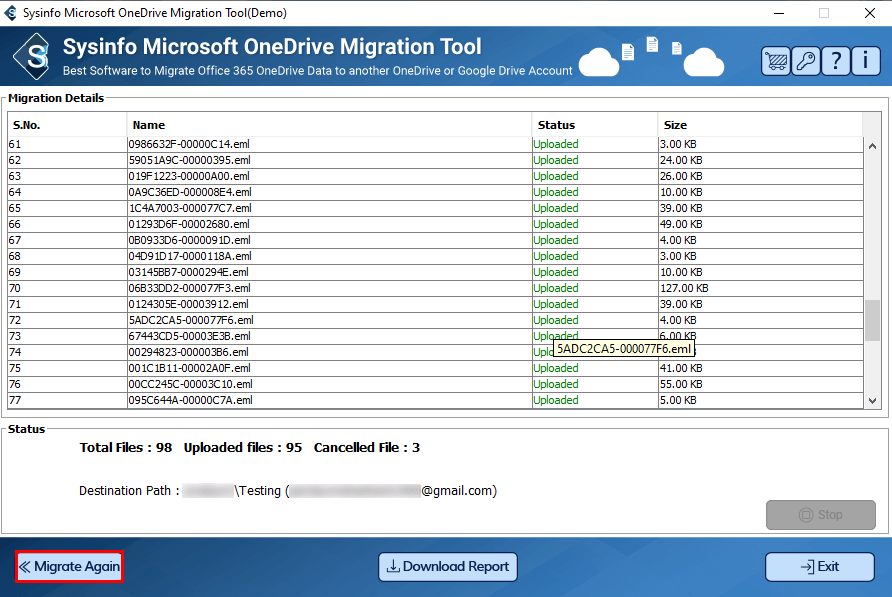Image resolution: width=892 pixels, height=597 pixels.
Task: Open the key activation icon
Action: click(x=805, y=60)
